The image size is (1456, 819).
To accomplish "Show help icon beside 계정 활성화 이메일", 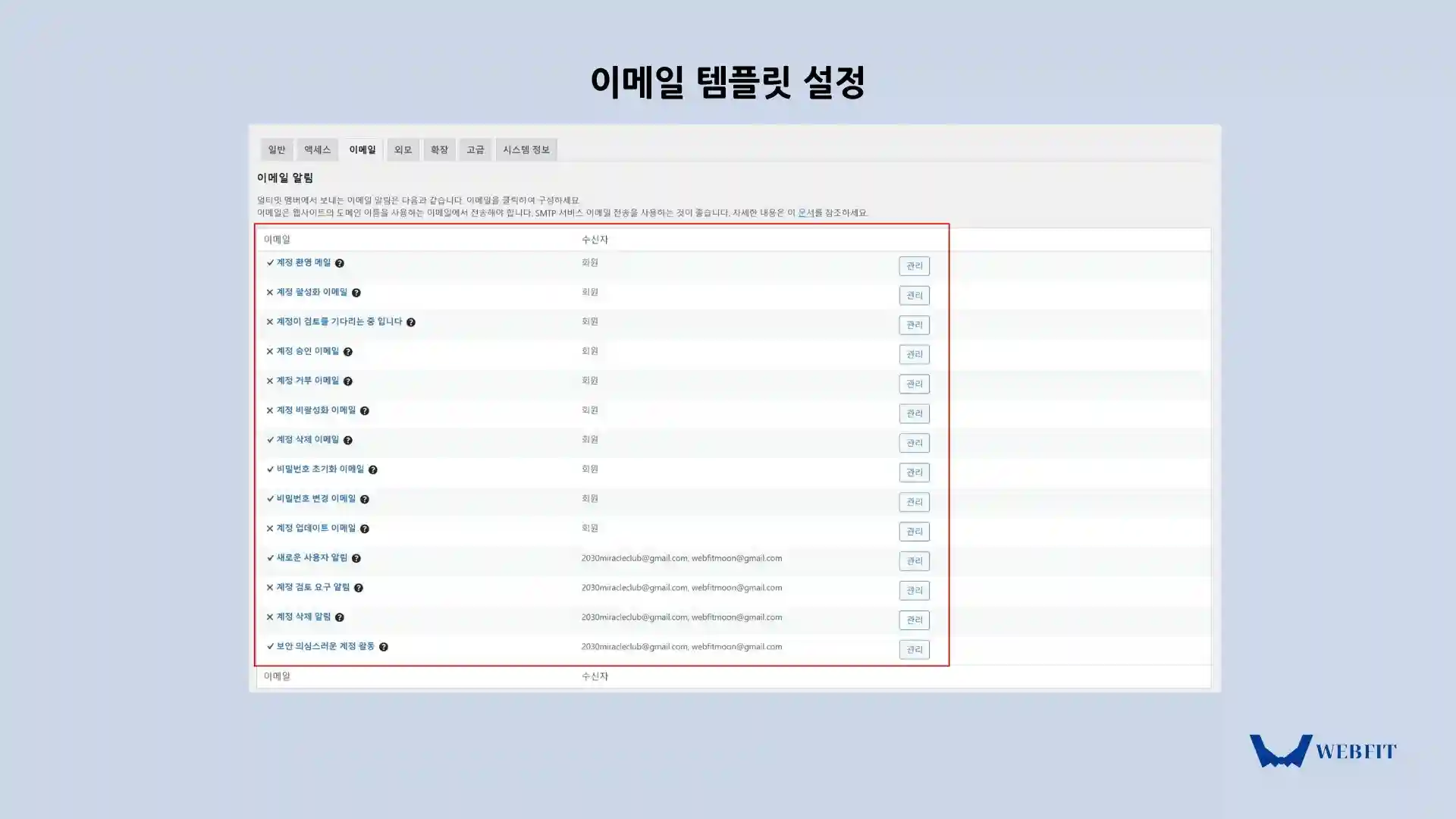I will coord(356,293).
